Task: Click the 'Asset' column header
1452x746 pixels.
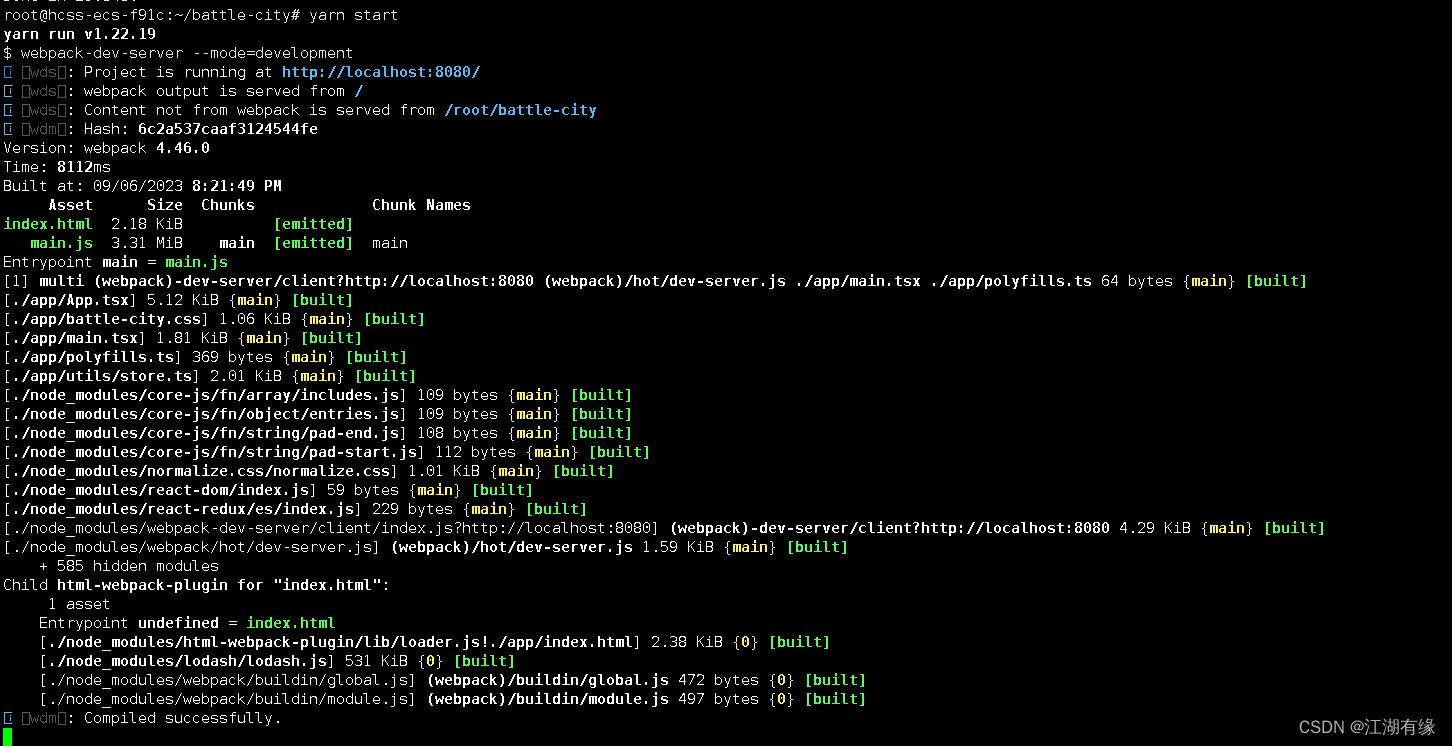Action: pyautogui.click(x=70, y=205)
